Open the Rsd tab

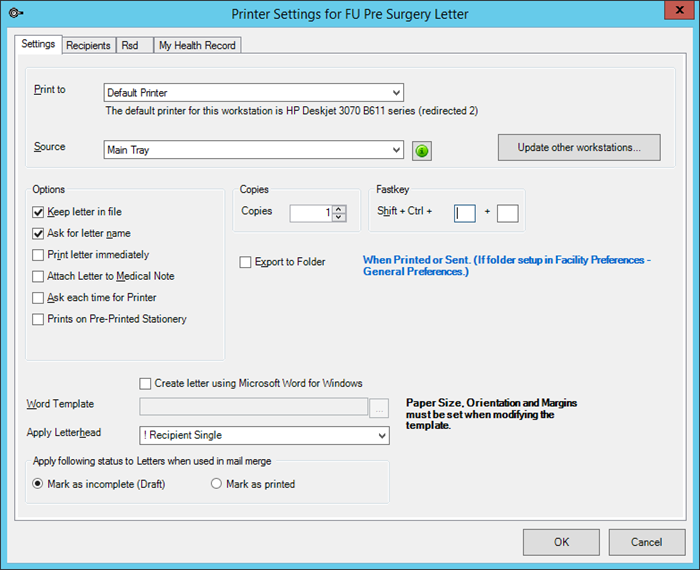point(134,46)
